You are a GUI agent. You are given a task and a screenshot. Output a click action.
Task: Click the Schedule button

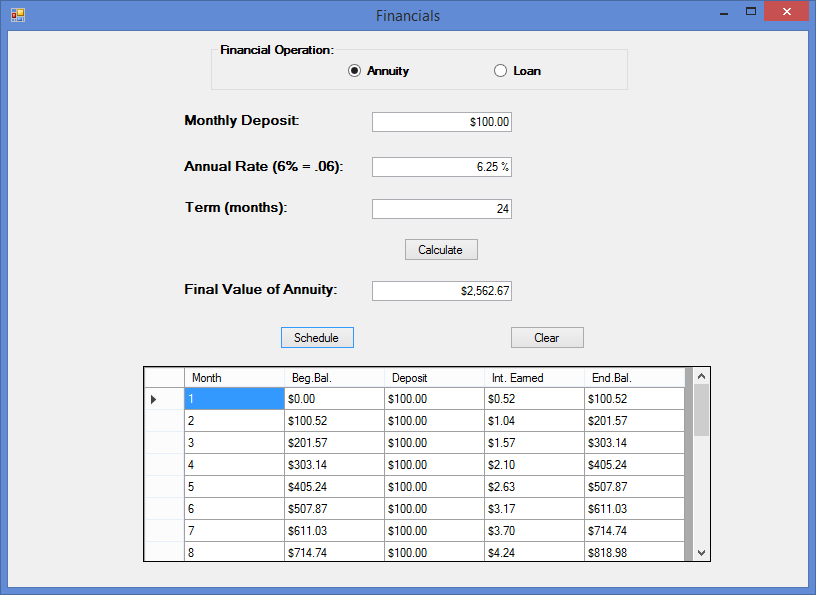317,337
